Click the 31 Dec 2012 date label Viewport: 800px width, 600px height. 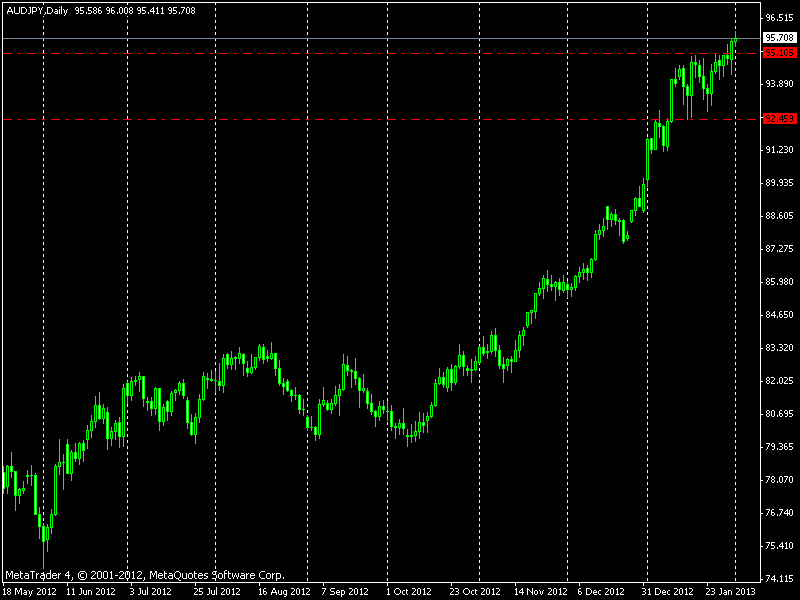(x=667, y=591)
